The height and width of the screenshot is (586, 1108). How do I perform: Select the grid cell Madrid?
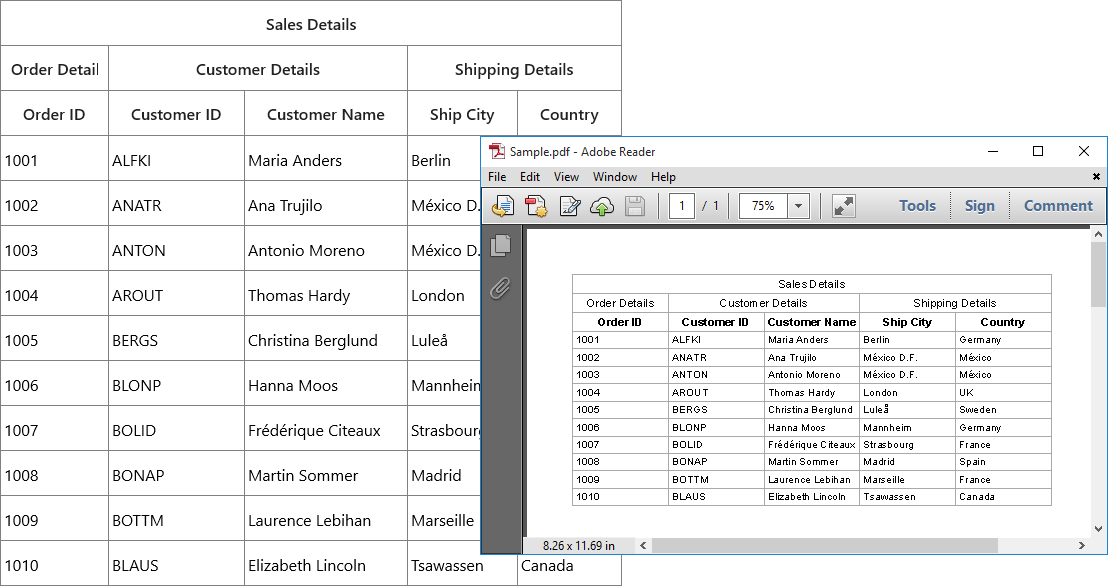coord(444,476)
